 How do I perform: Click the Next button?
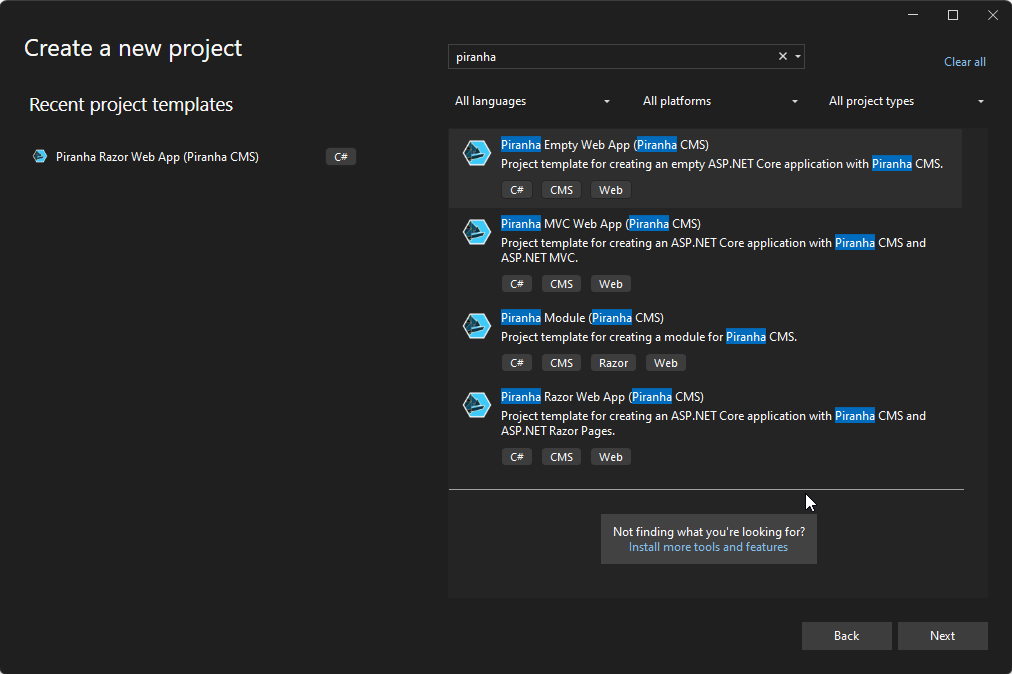(941, 635)
